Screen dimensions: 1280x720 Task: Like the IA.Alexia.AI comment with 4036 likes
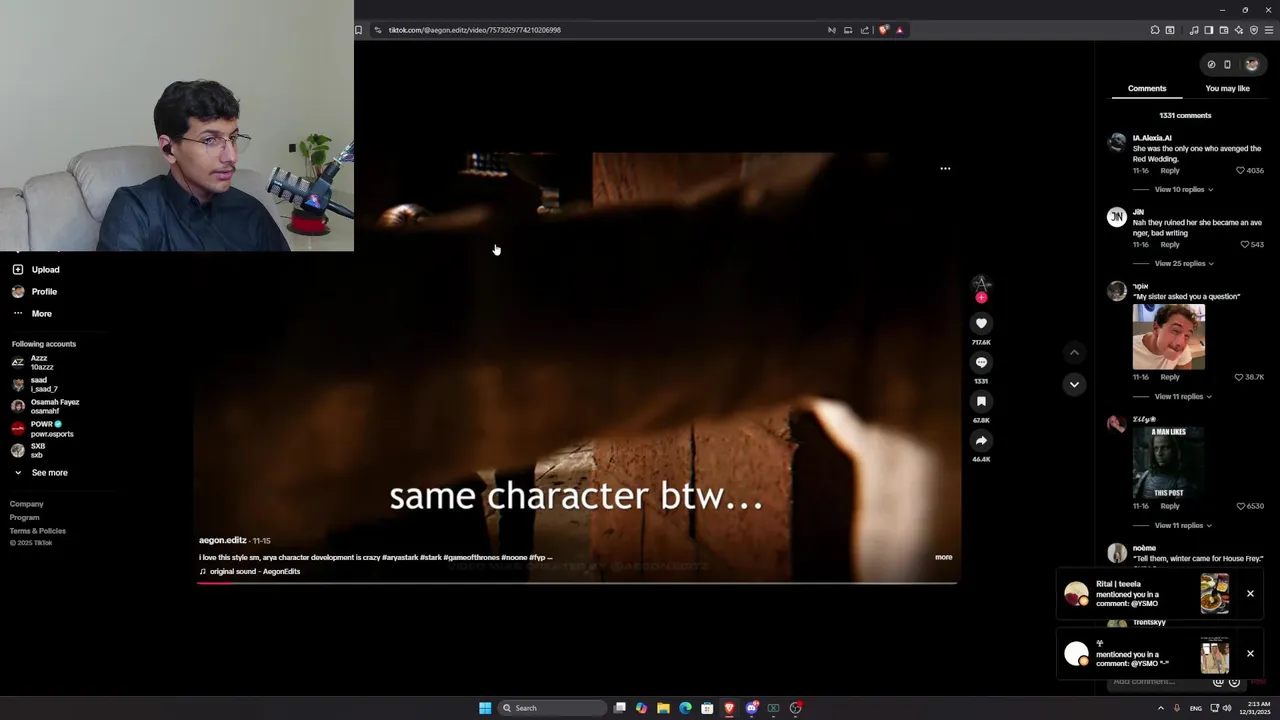click(x=1240, y=170)
